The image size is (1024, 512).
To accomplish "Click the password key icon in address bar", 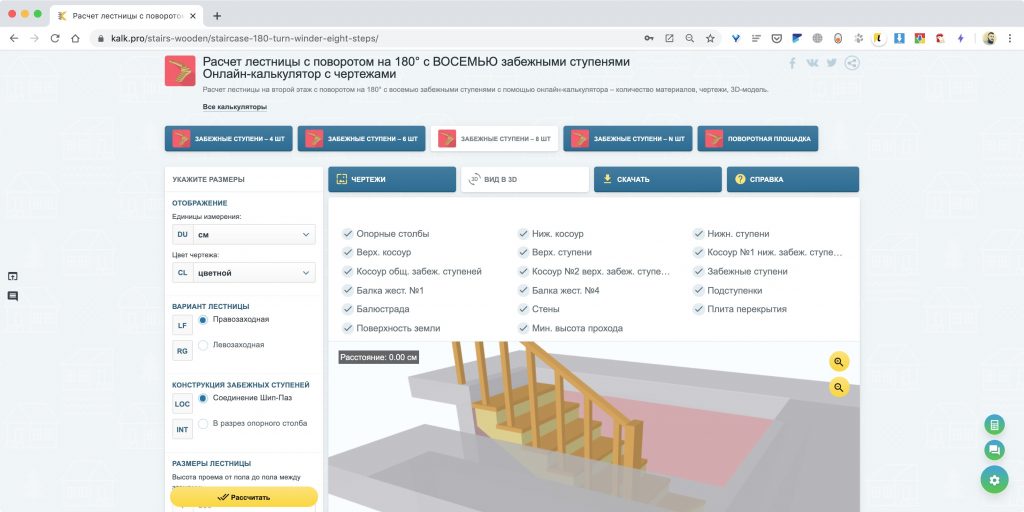I will click(x=648, y=39).
